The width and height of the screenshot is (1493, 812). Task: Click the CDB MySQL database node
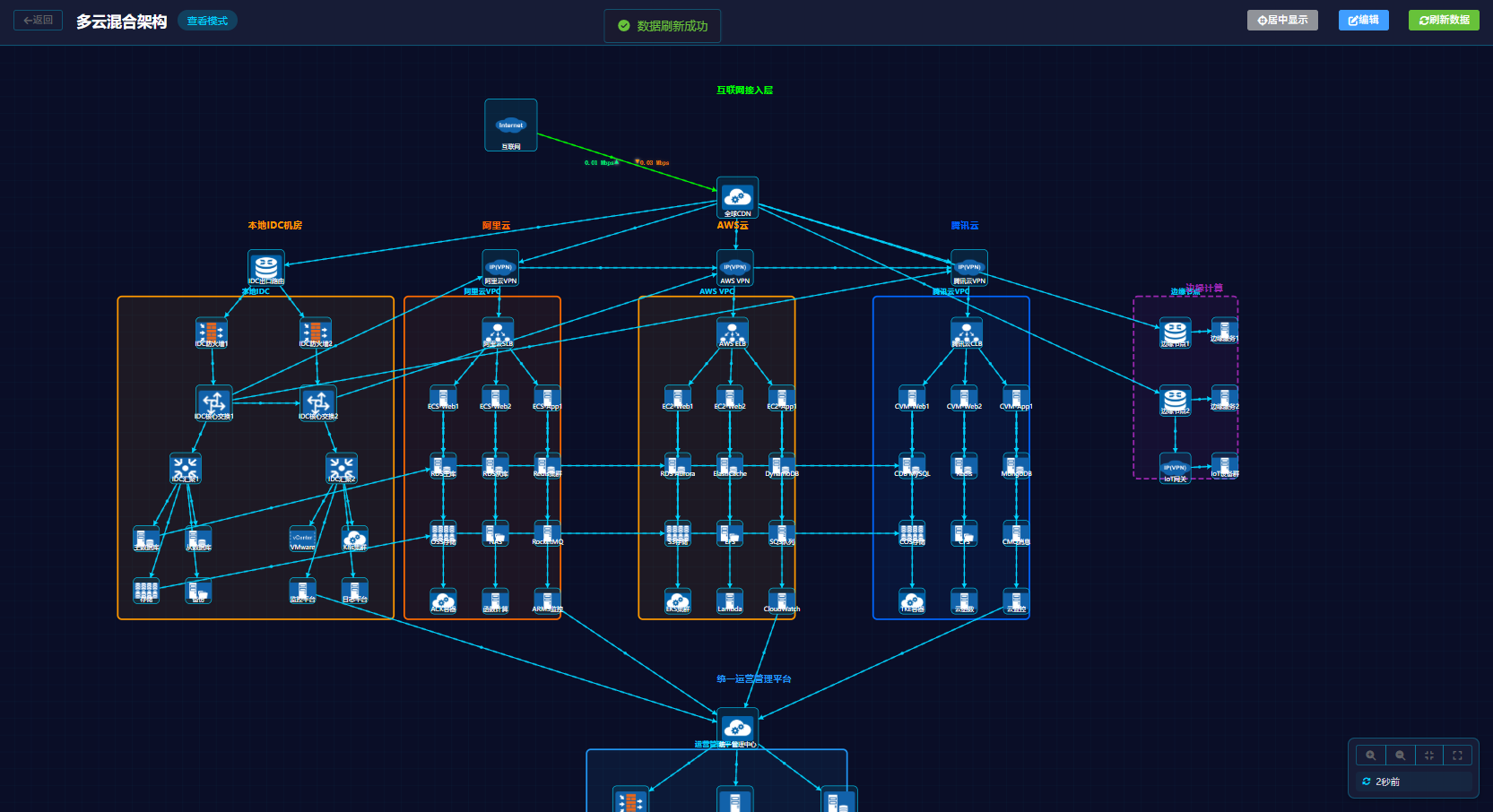pyautogui.click(x=912, y=466)
